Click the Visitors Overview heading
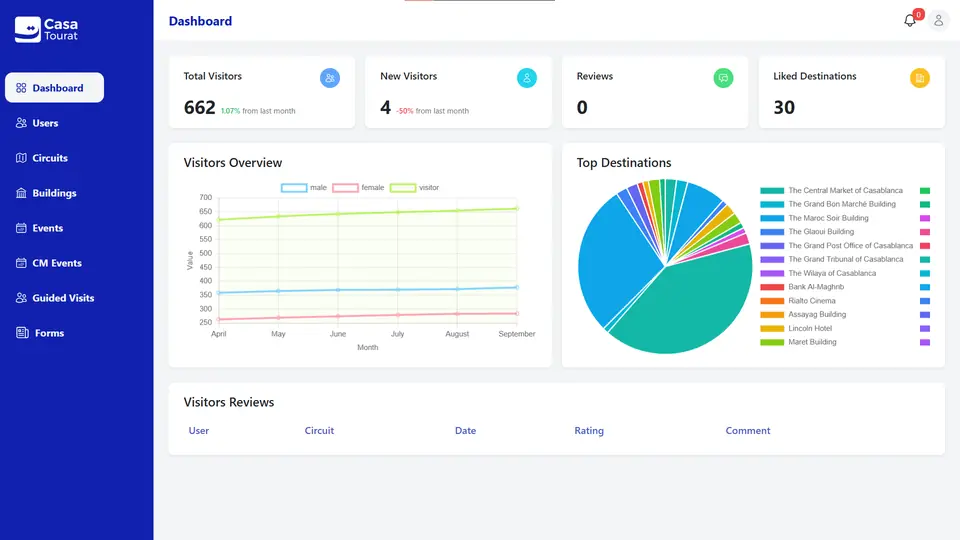This screenshot has height=540, width=960. 233,163
